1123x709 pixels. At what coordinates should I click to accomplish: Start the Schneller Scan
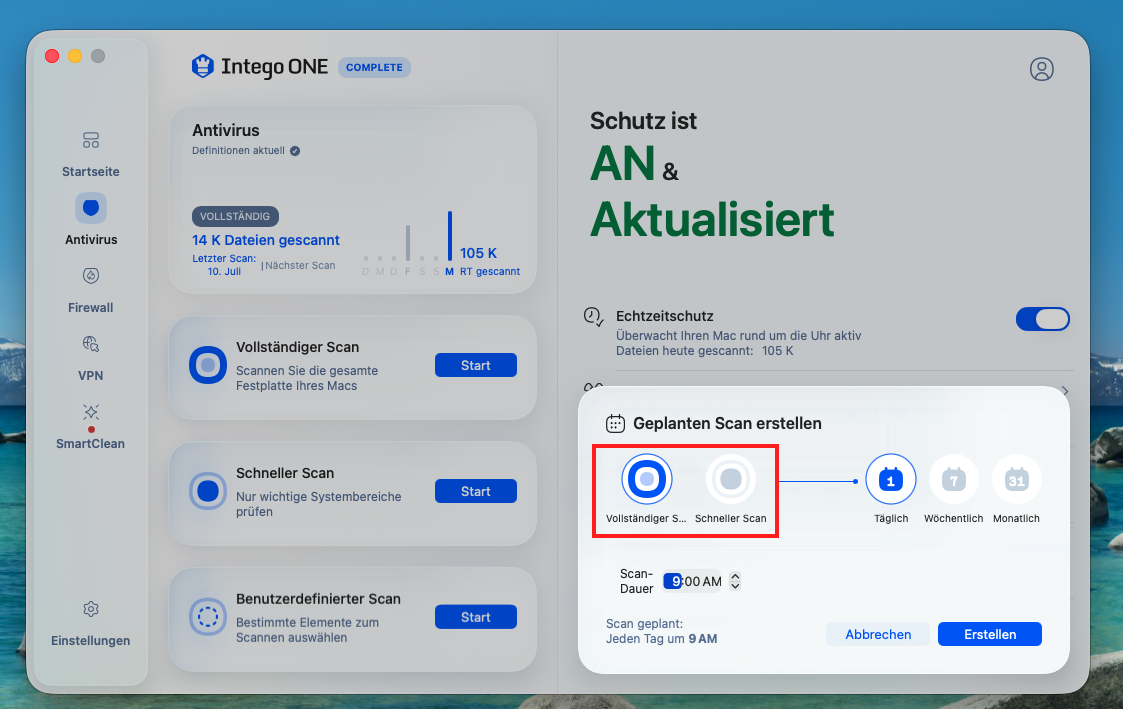(476, 491)
